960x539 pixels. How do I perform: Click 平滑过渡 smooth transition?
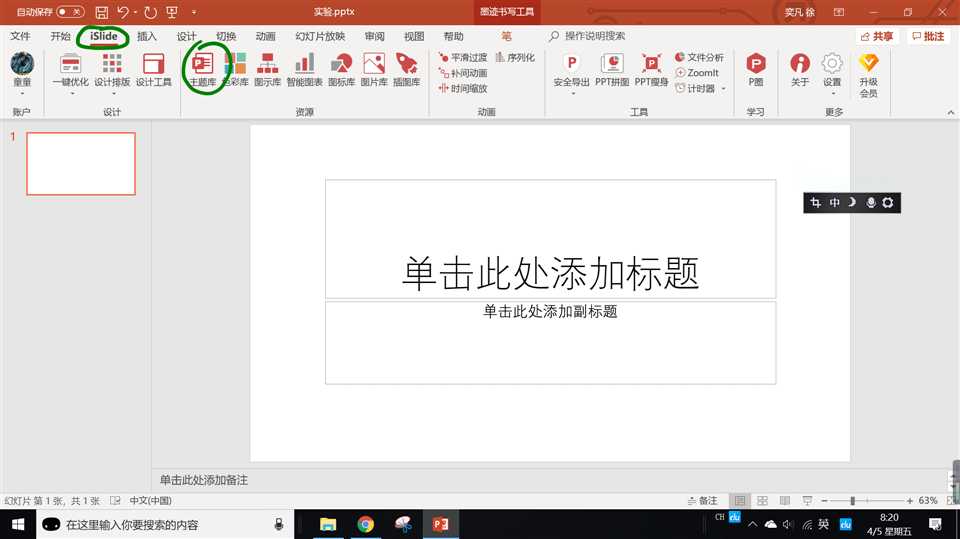[x=463, y=58]
